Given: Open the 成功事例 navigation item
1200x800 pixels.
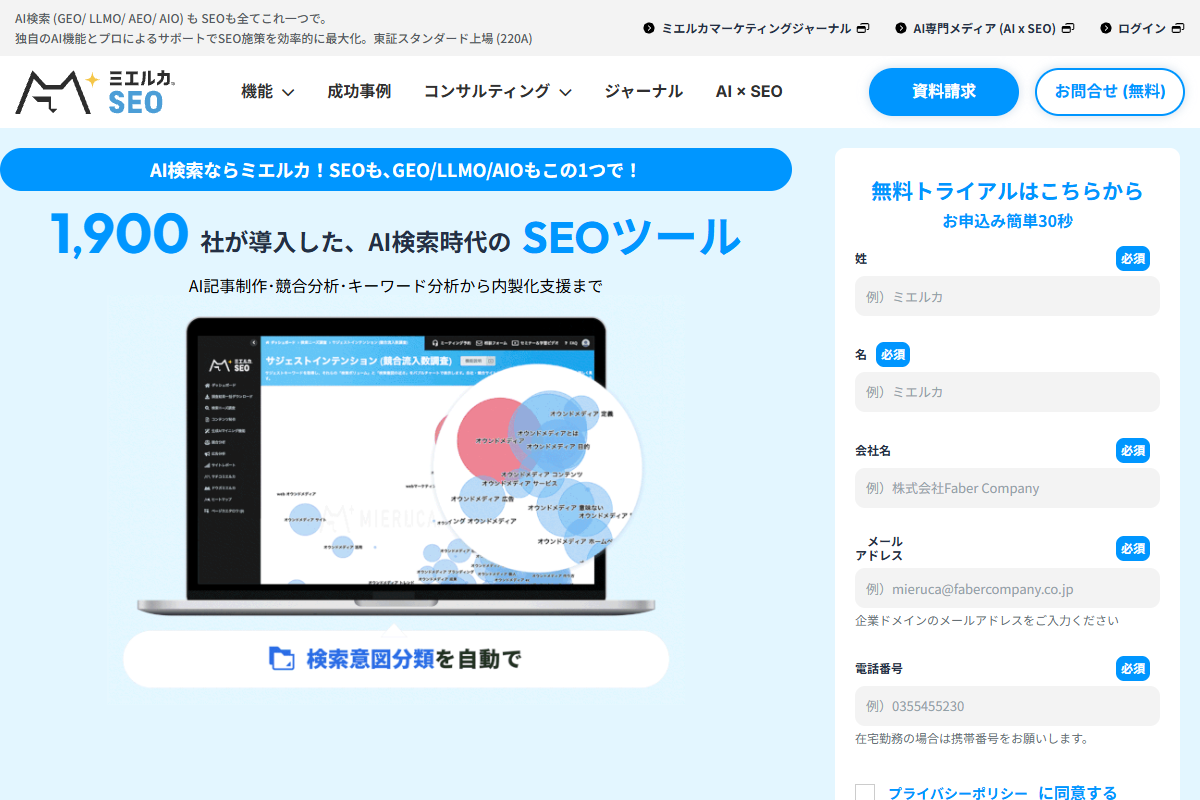Looking at the screenshot, I should coord(359,91).
